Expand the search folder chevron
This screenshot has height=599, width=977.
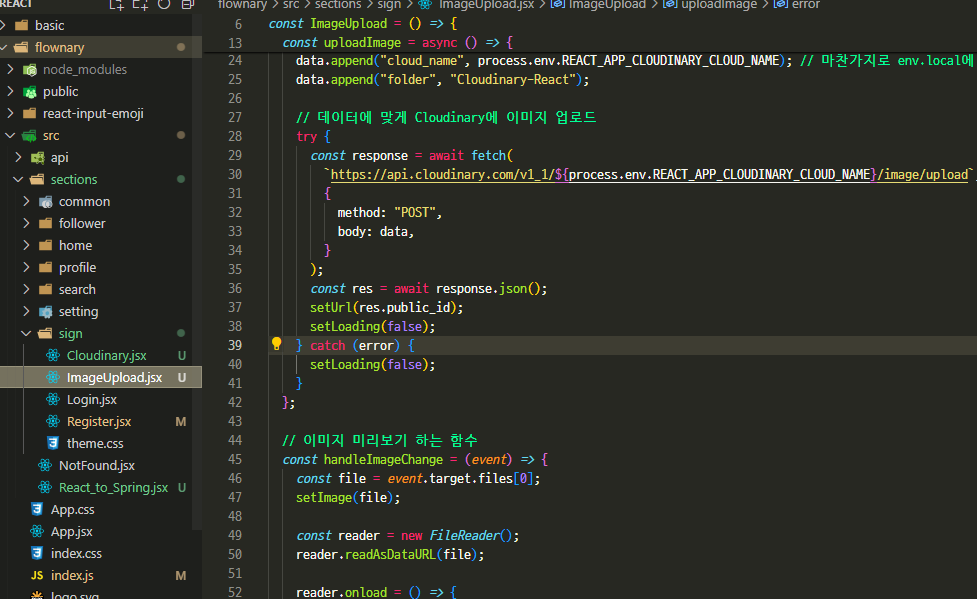click(26, 289)
